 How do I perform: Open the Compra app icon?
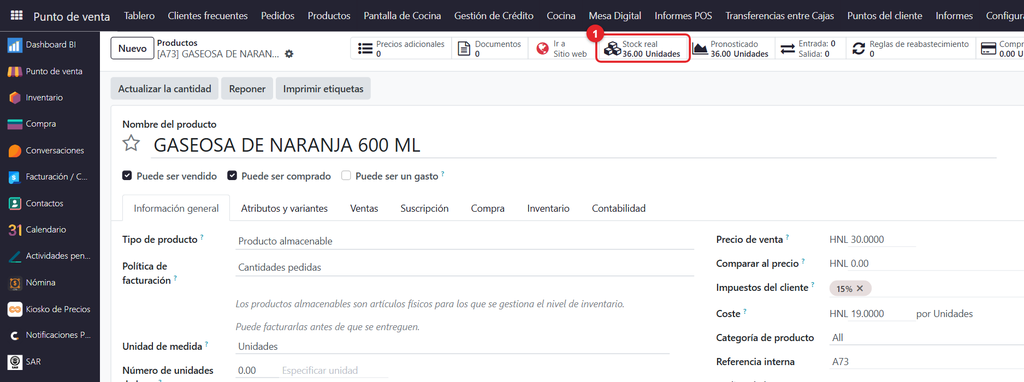(x=15, y=124)
